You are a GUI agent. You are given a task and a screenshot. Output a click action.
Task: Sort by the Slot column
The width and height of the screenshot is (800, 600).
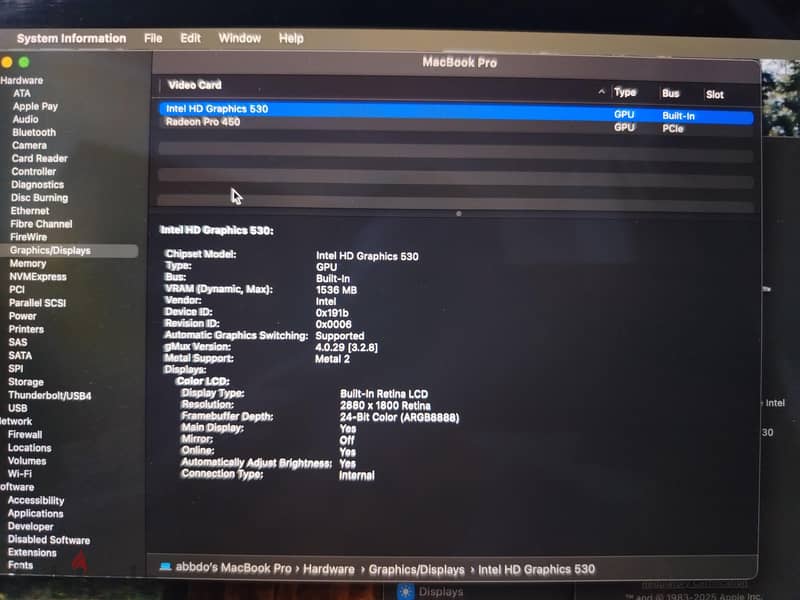pyautogui.click(x=714, y=94)
